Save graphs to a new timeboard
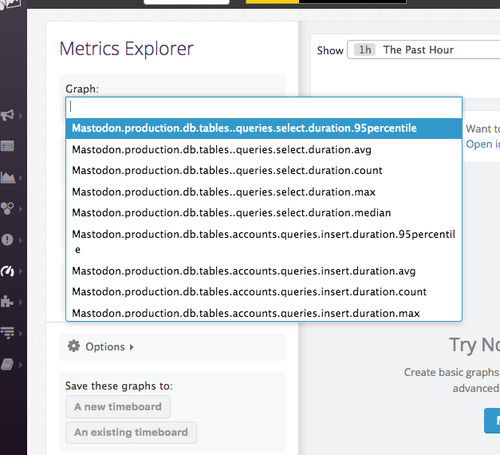The image size is (500, 455). 118,407
